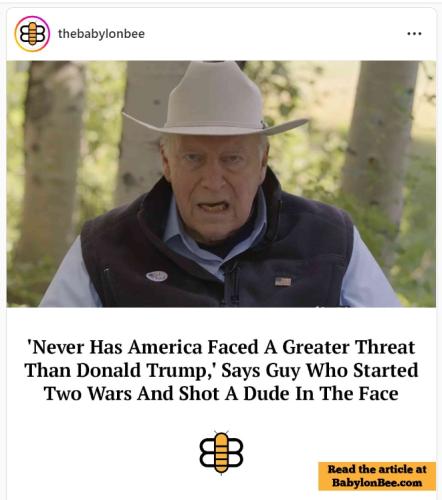
Task: Click the word Trump in the headline
Action: (180, 370)
